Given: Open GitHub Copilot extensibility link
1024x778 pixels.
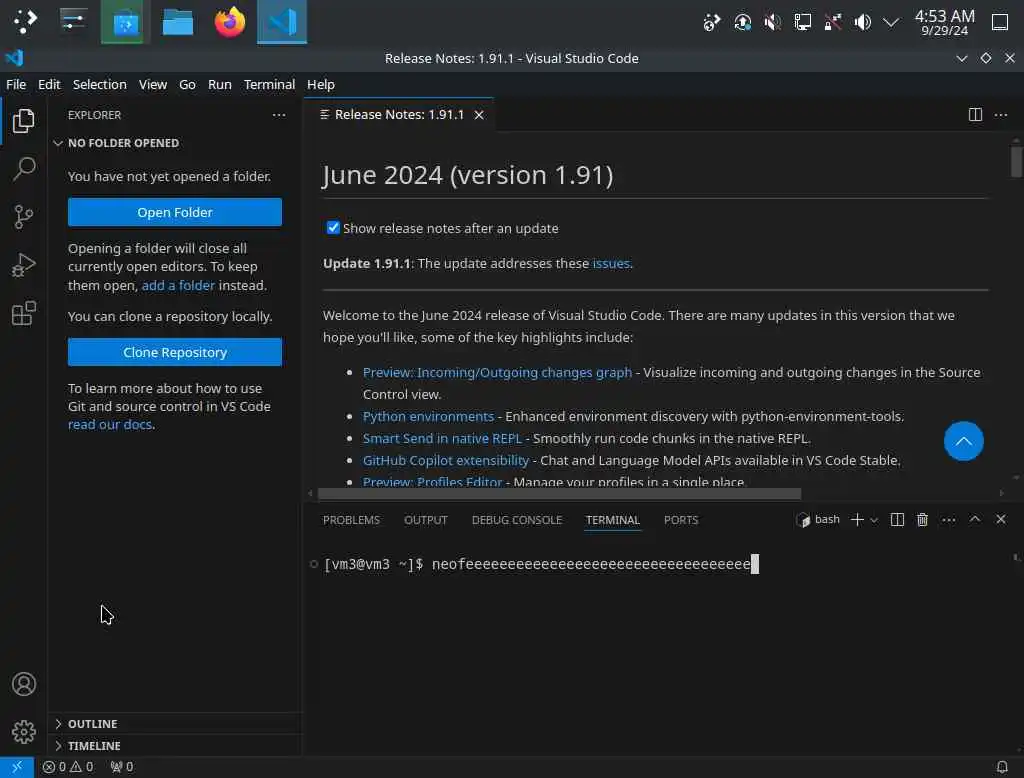Looking at the screenshot, I should tap(445, 461).
